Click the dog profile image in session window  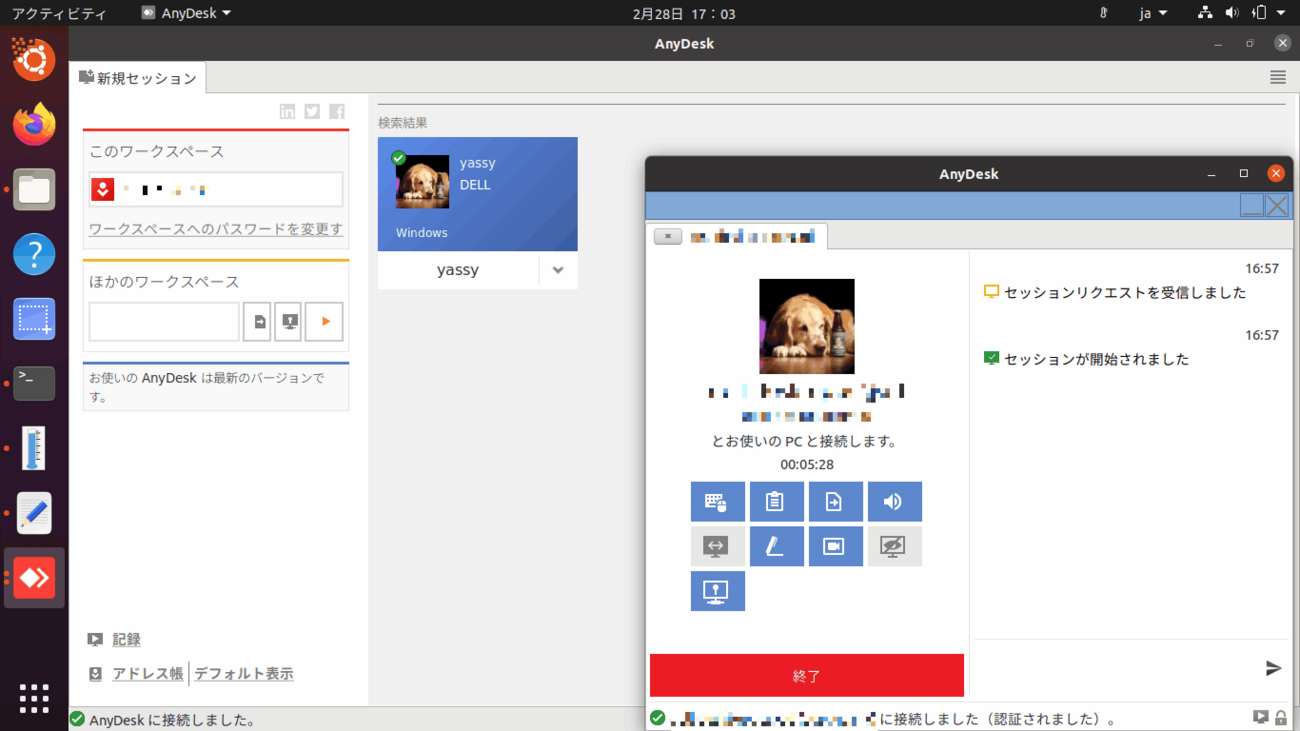point(806,326)
